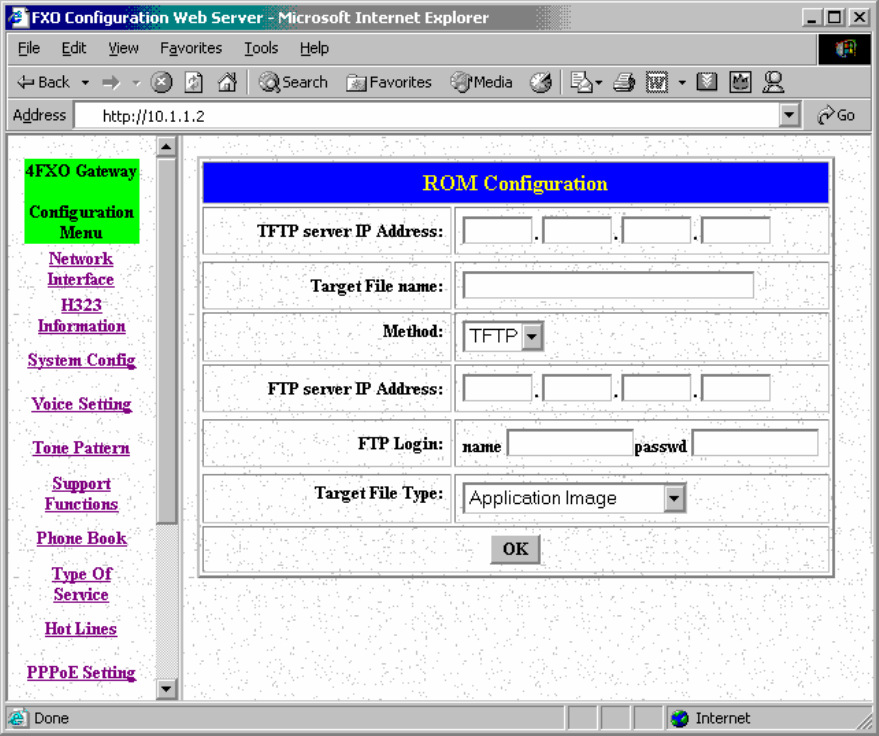879x736 pixels.
Task: Click the Media toolbar button
Action: [x=482, y=83]
